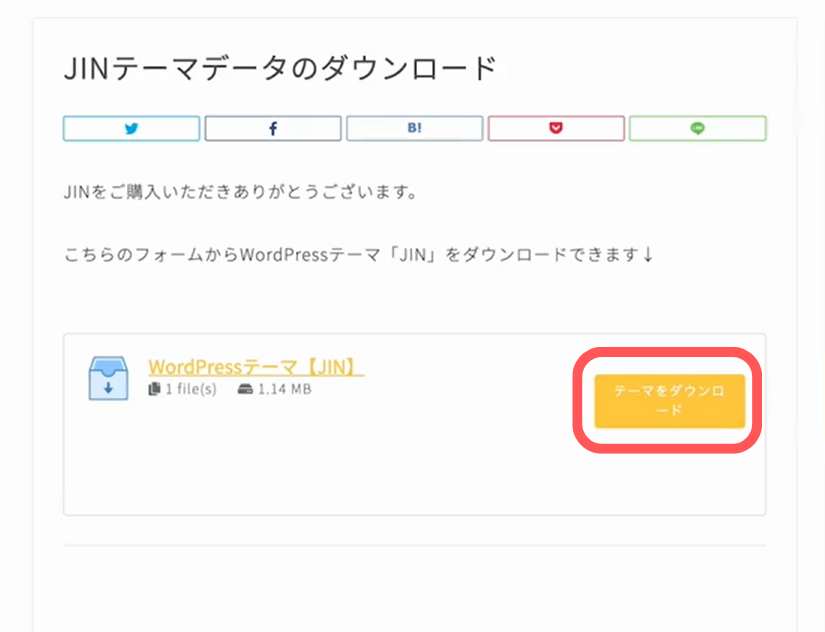This screenshot has height=632, width=825.
Task: Click the 「JIN」 text in the paragraph
Action: click(411, 255)
